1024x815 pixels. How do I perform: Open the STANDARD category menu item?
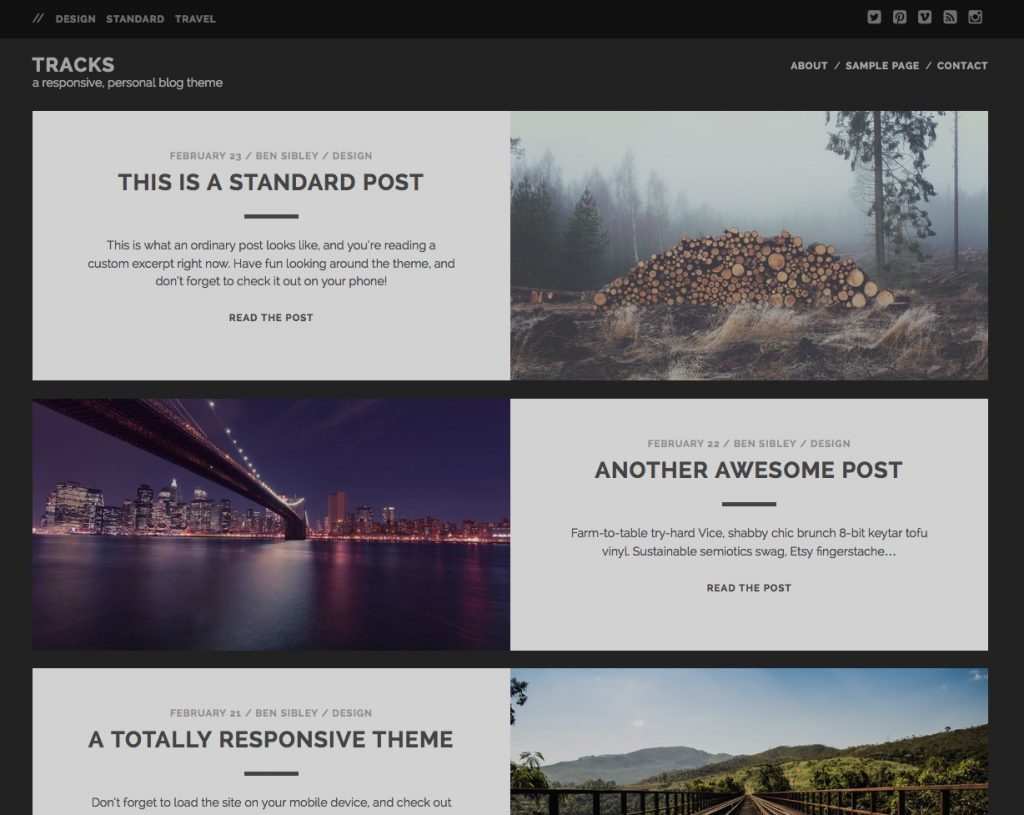click(135, 18)
